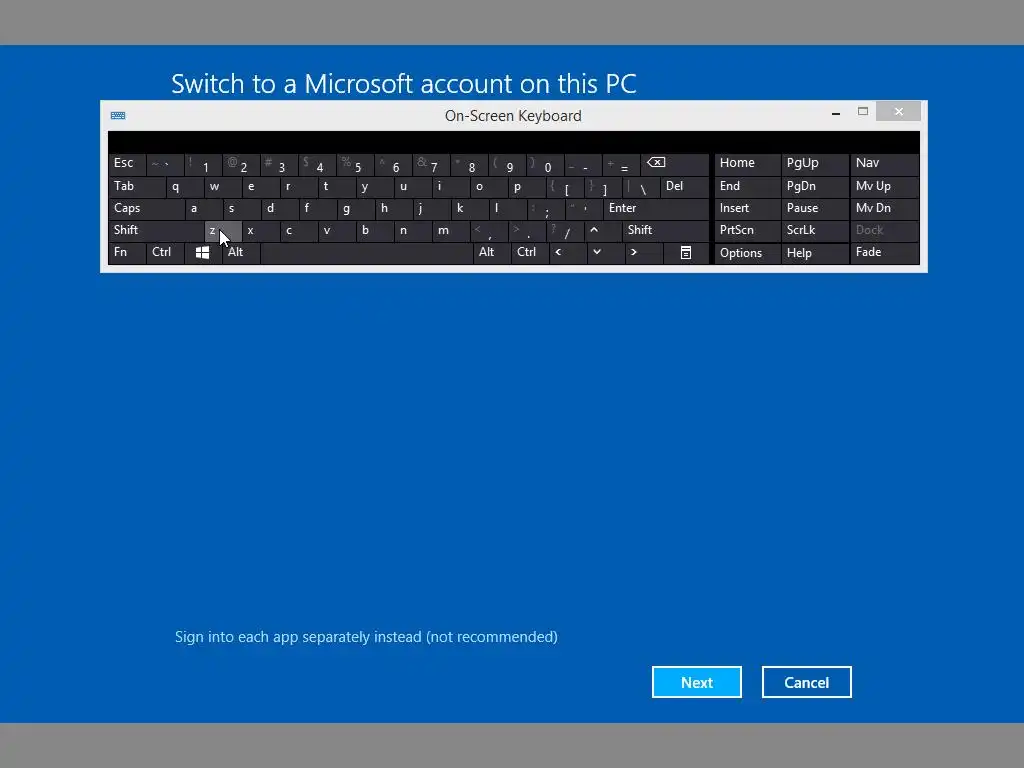
Task: Click the Enter key
Action: (x=656, y=209)
